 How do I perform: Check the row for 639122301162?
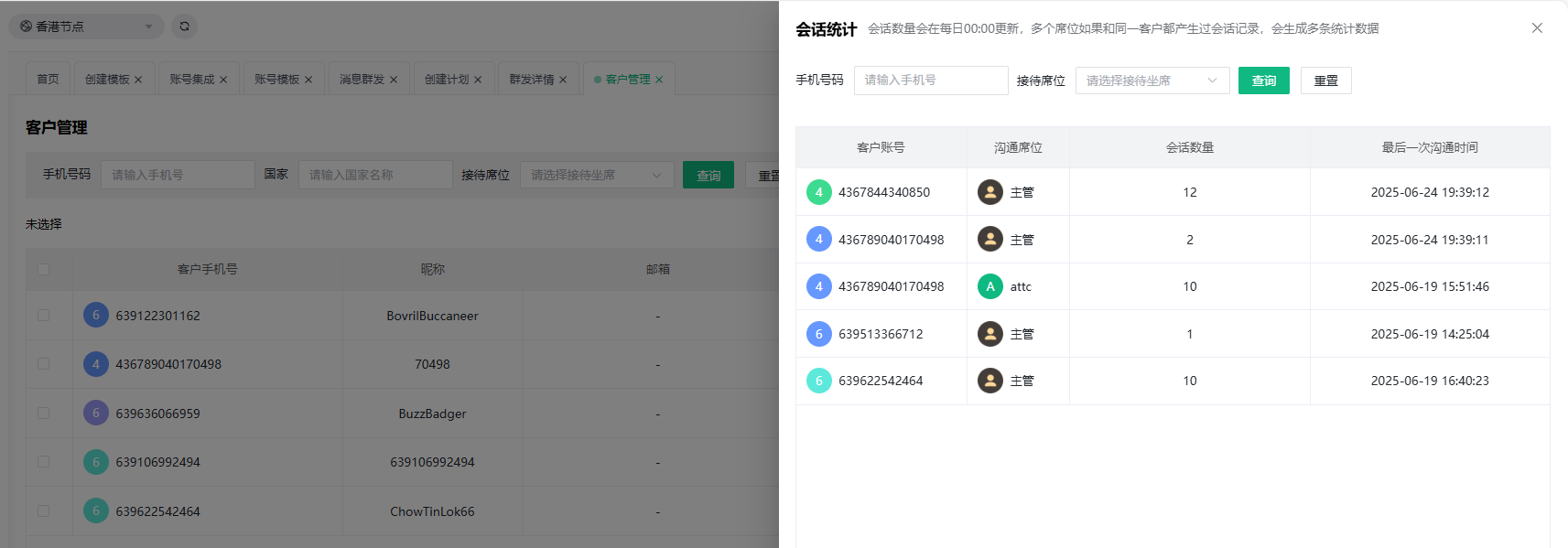[43, 315]
